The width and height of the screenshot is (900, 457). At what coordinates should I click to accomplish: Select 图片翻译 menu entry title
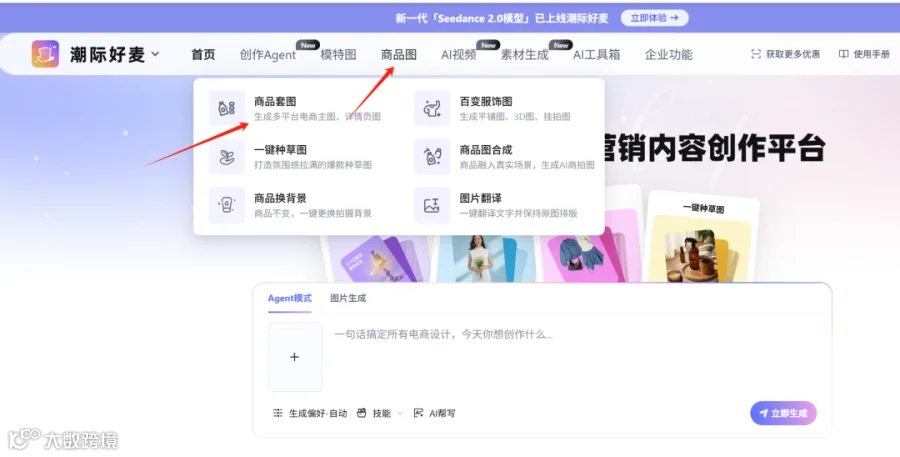tap(480, 198)
